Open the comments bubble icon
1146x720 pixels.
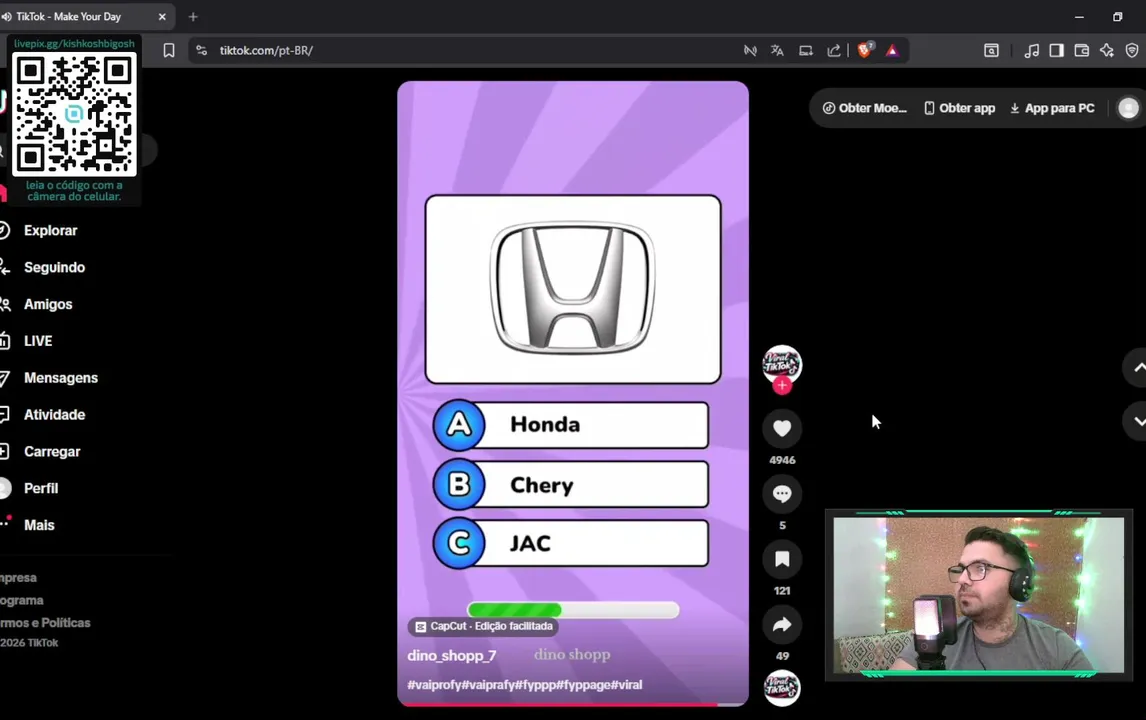(782, 493)
